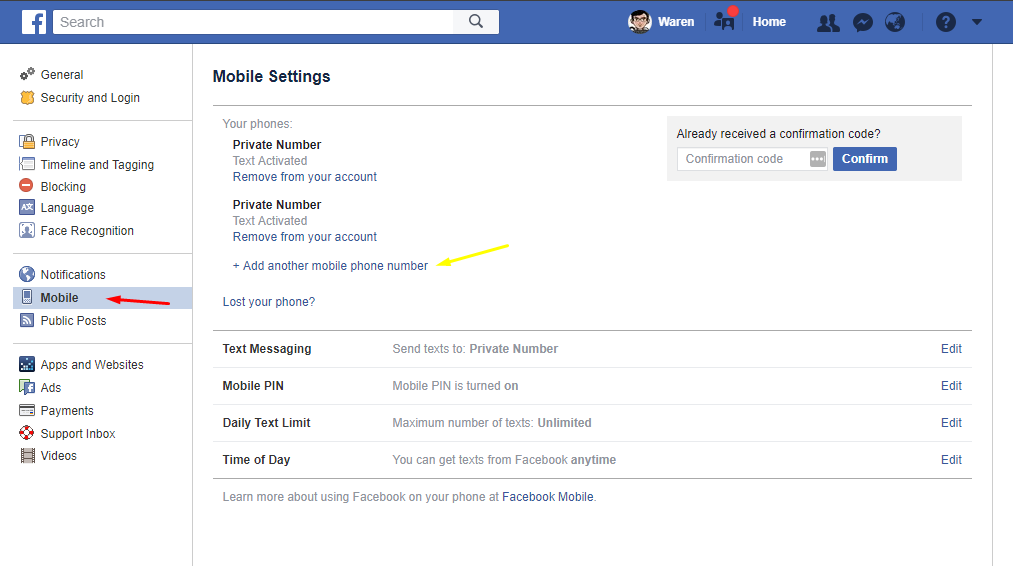1013x566 pixels.
Task: Click the Lost your phone? link
Action: click(269, 302)
